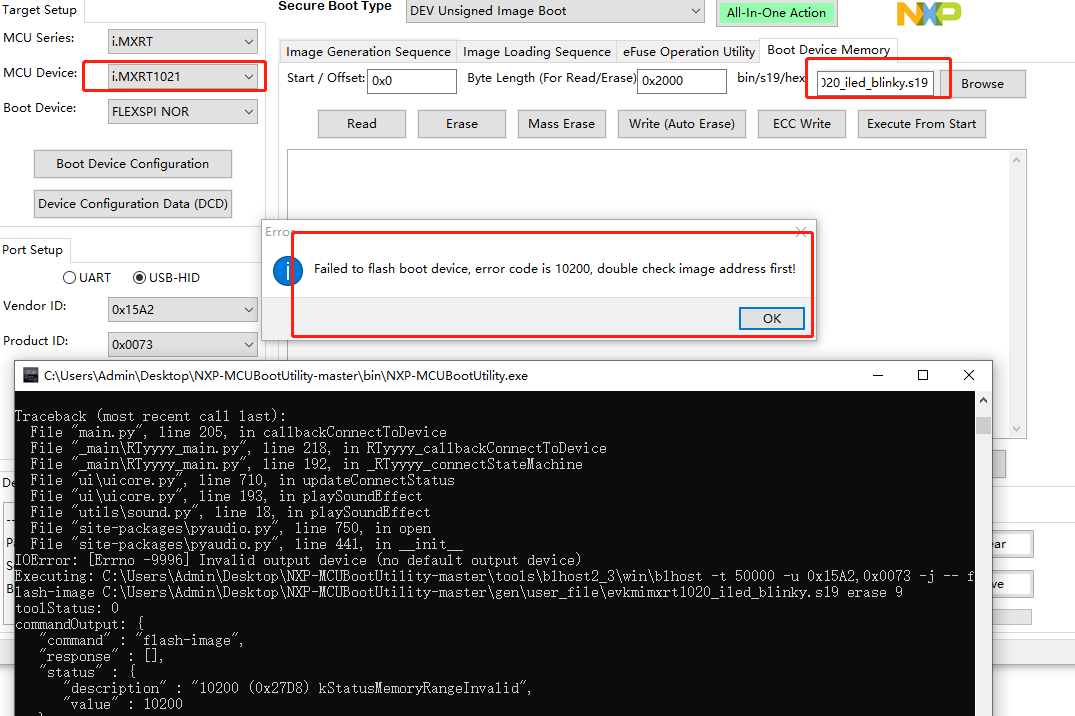
Task: Select the Boot Device Memory tab
Action: (829, 49)
